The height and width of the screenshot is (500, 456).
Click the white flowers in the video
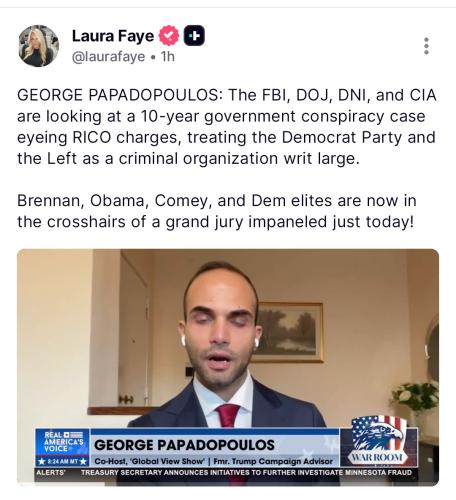coord(415,396)
